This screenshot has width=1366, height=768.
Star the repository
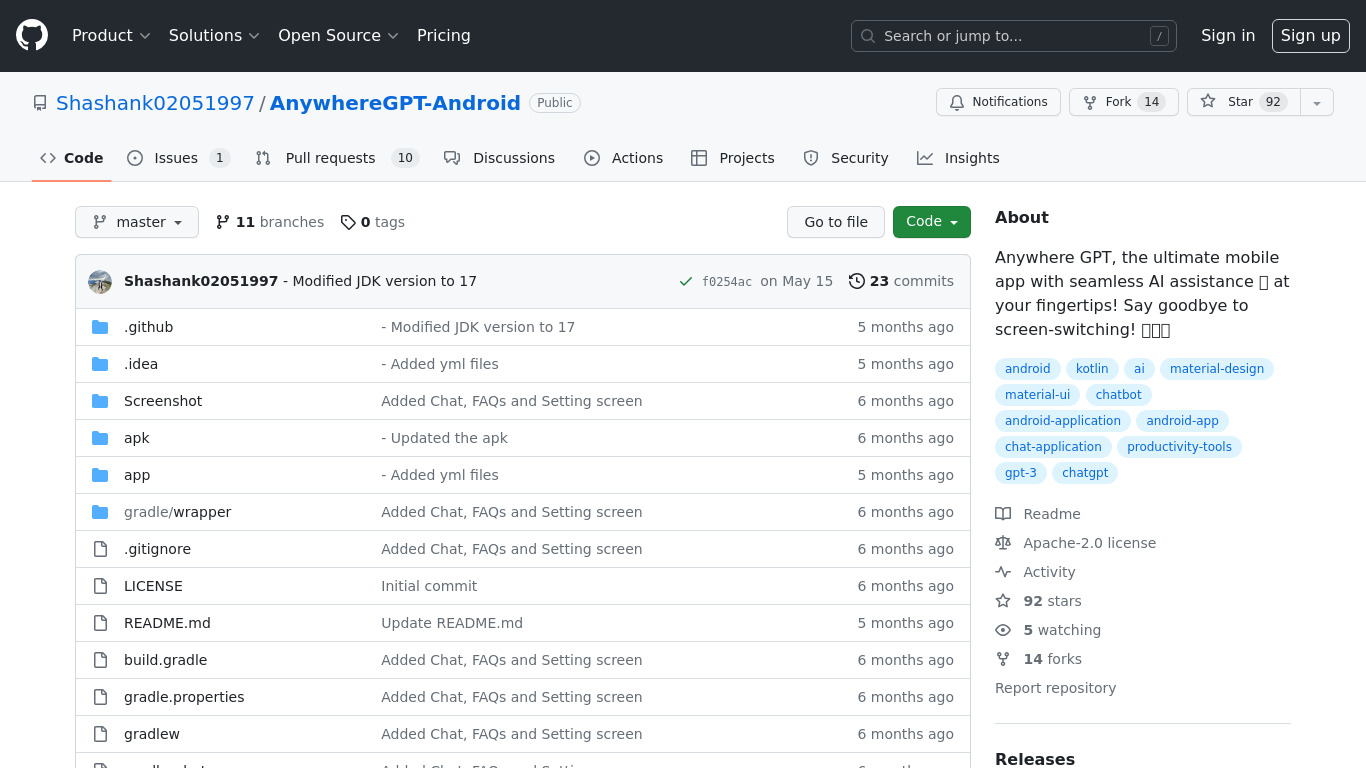point(1244,102)
